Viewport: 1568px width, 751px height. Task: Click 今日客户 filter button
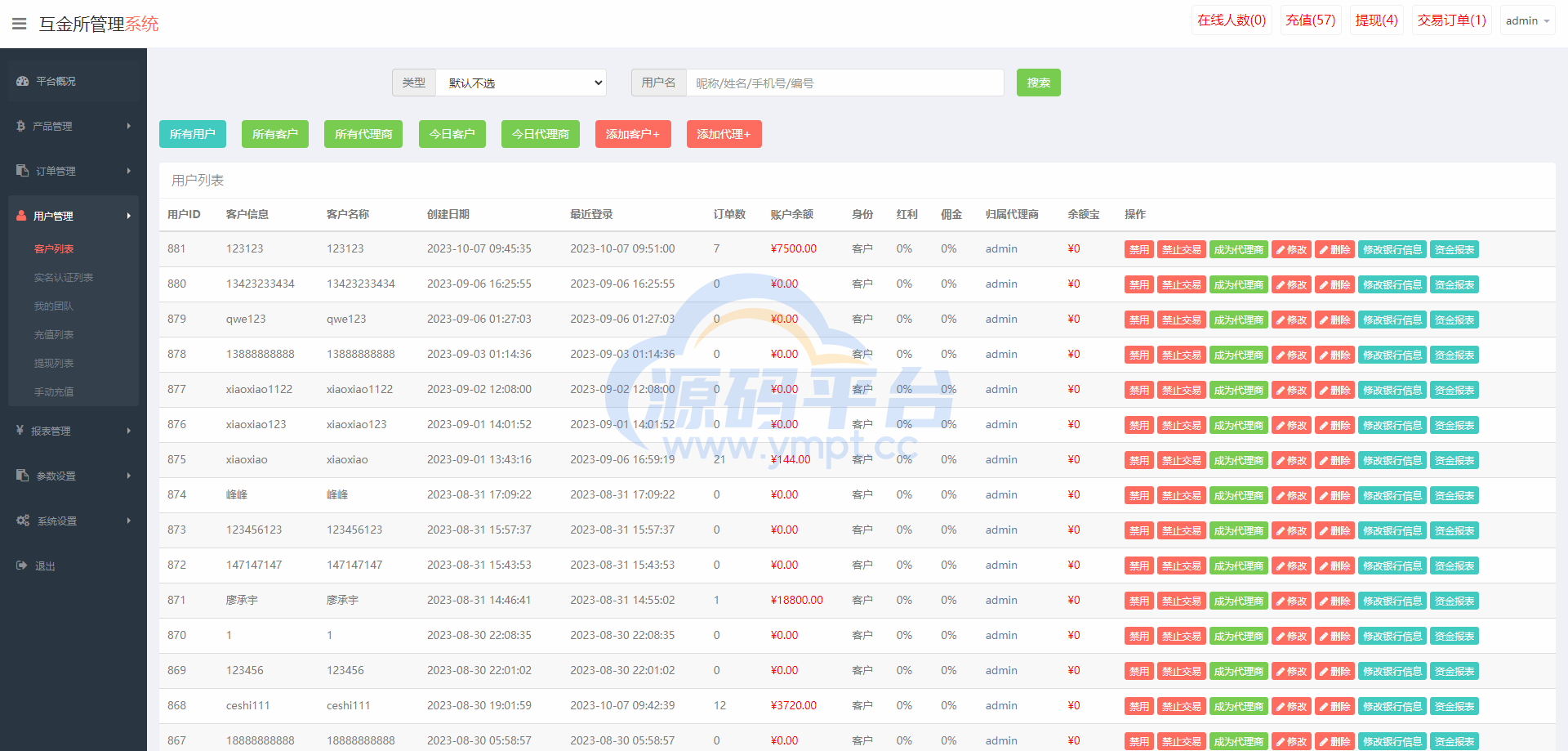452,134
